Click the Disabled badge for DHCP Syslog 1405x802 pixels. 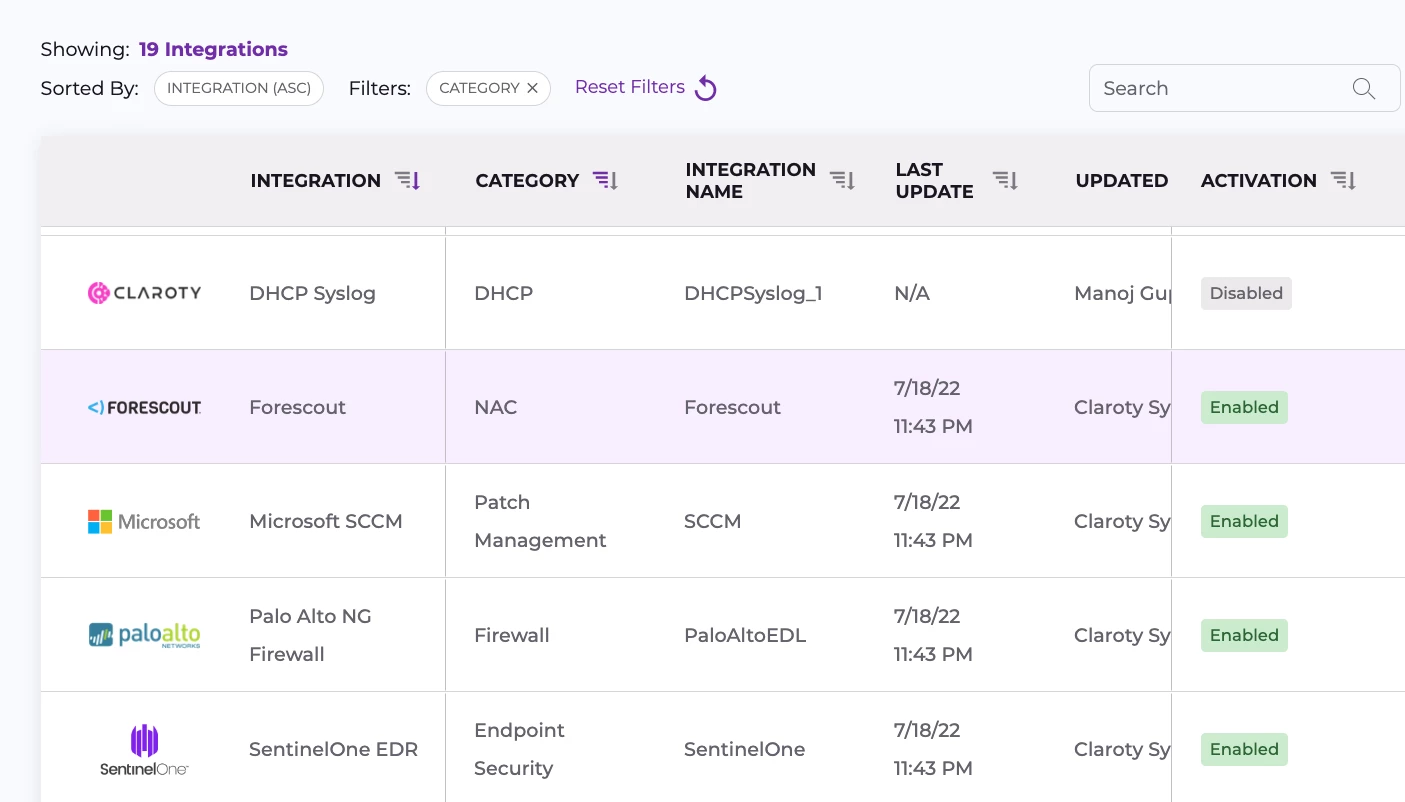pos(1246,293)
